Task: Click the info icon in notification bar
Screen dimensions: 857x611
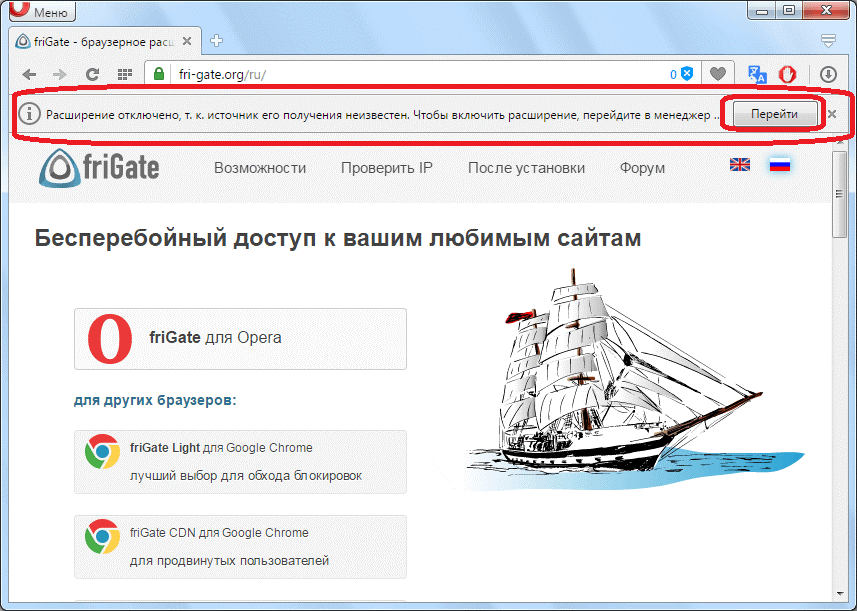Action: [x=30, y=114]
